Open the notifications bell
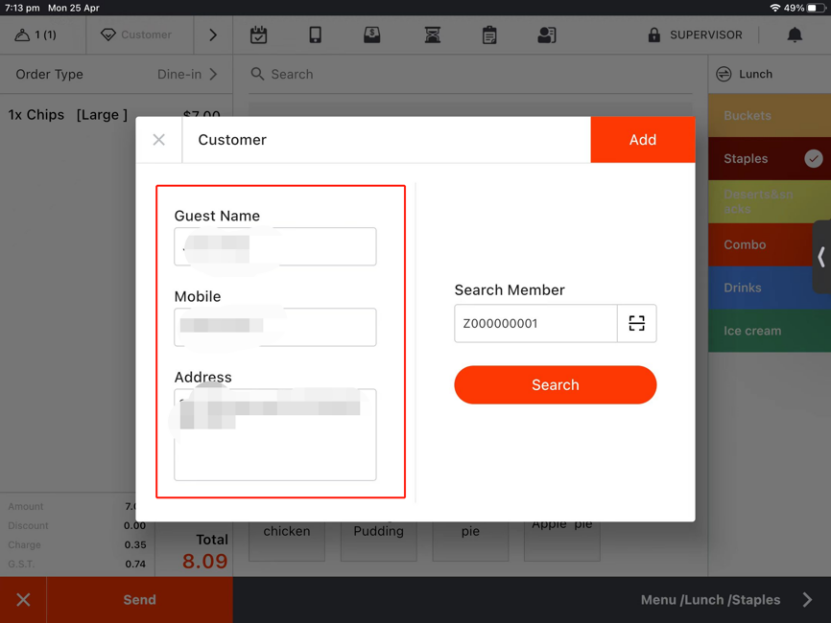 795,35
